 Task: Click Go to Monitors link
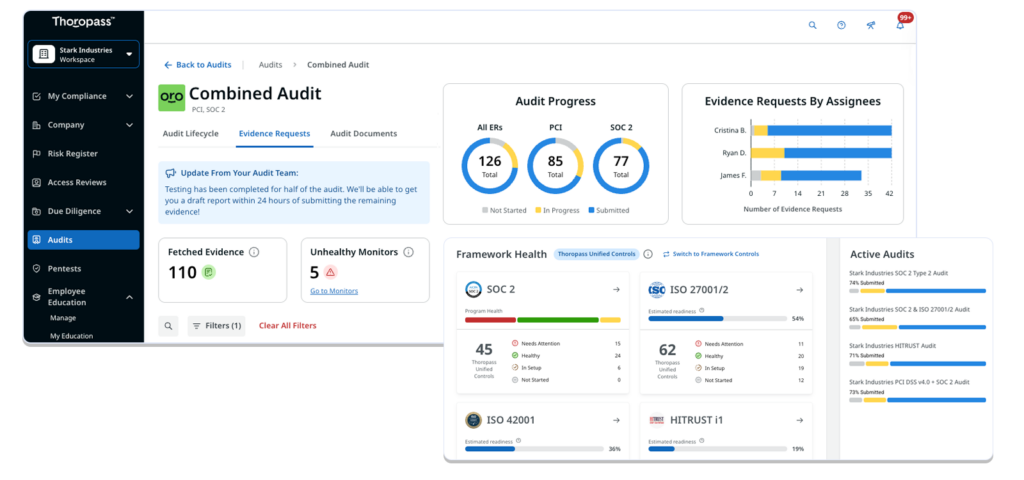pos(334,291)
